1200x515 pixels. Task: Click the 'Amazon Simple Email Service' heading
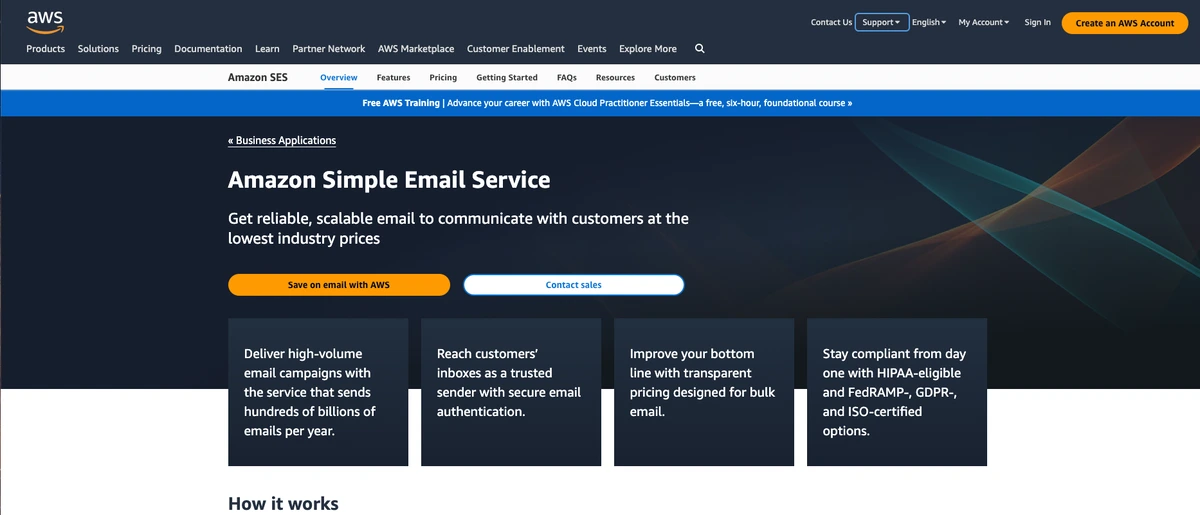click(389, 180)
